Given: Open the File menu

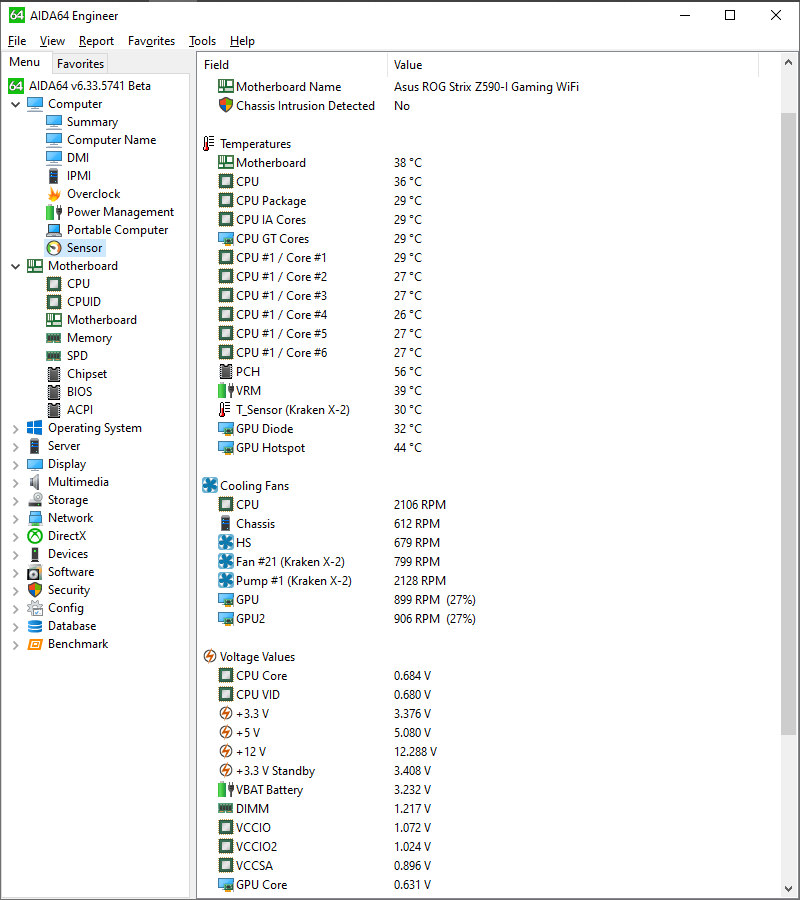Looking at the screenshot, I should (x=16, y=41).
